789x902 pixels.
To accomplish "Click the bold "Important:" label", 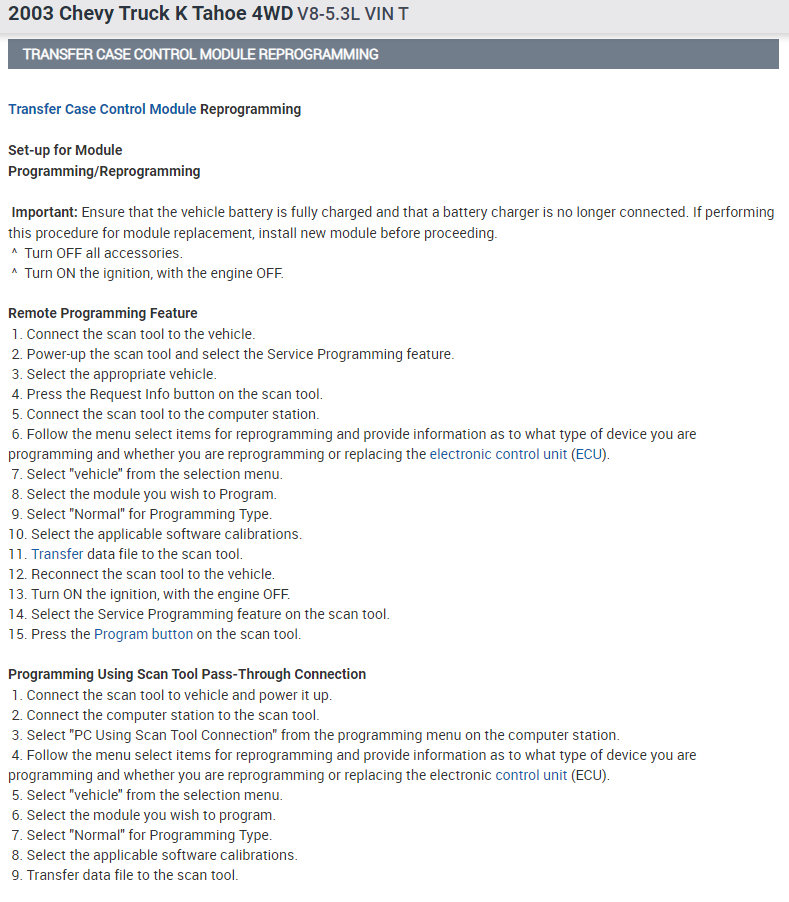I will click(x=44, y=212).
